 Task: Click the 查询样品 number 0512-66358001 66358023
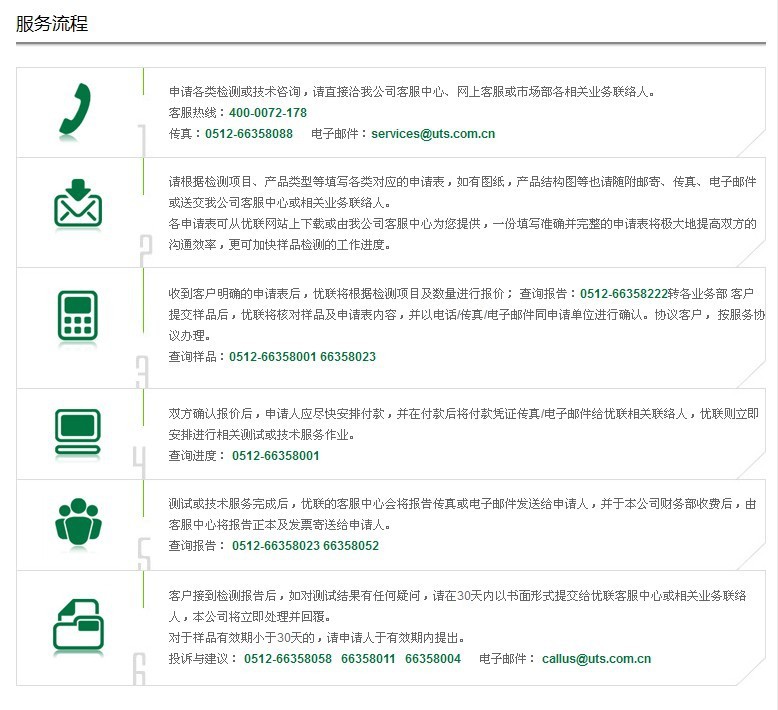(302, 357)
